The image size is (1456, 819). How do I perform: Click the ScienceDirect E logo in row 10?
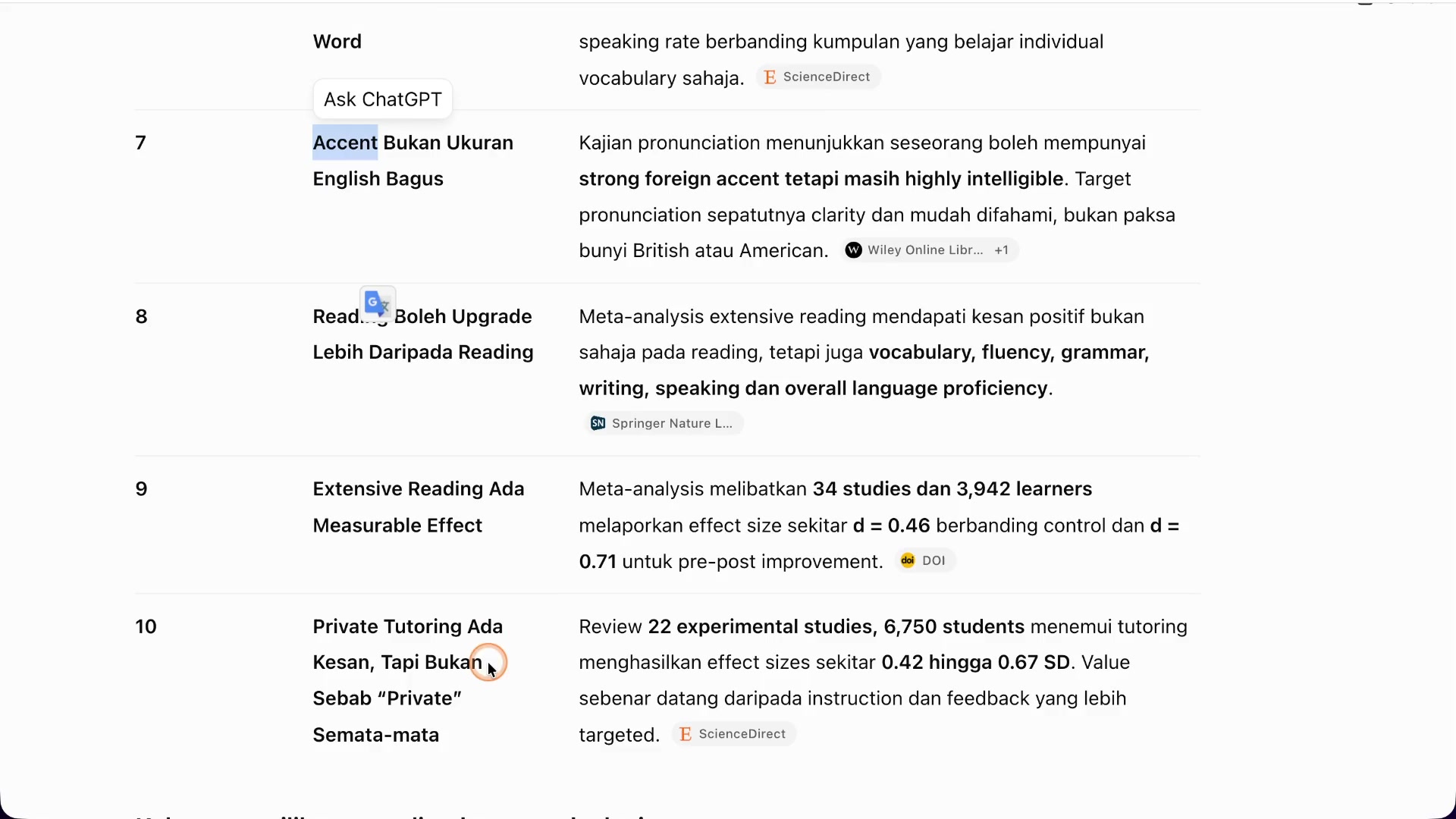(x=686, y=734)
